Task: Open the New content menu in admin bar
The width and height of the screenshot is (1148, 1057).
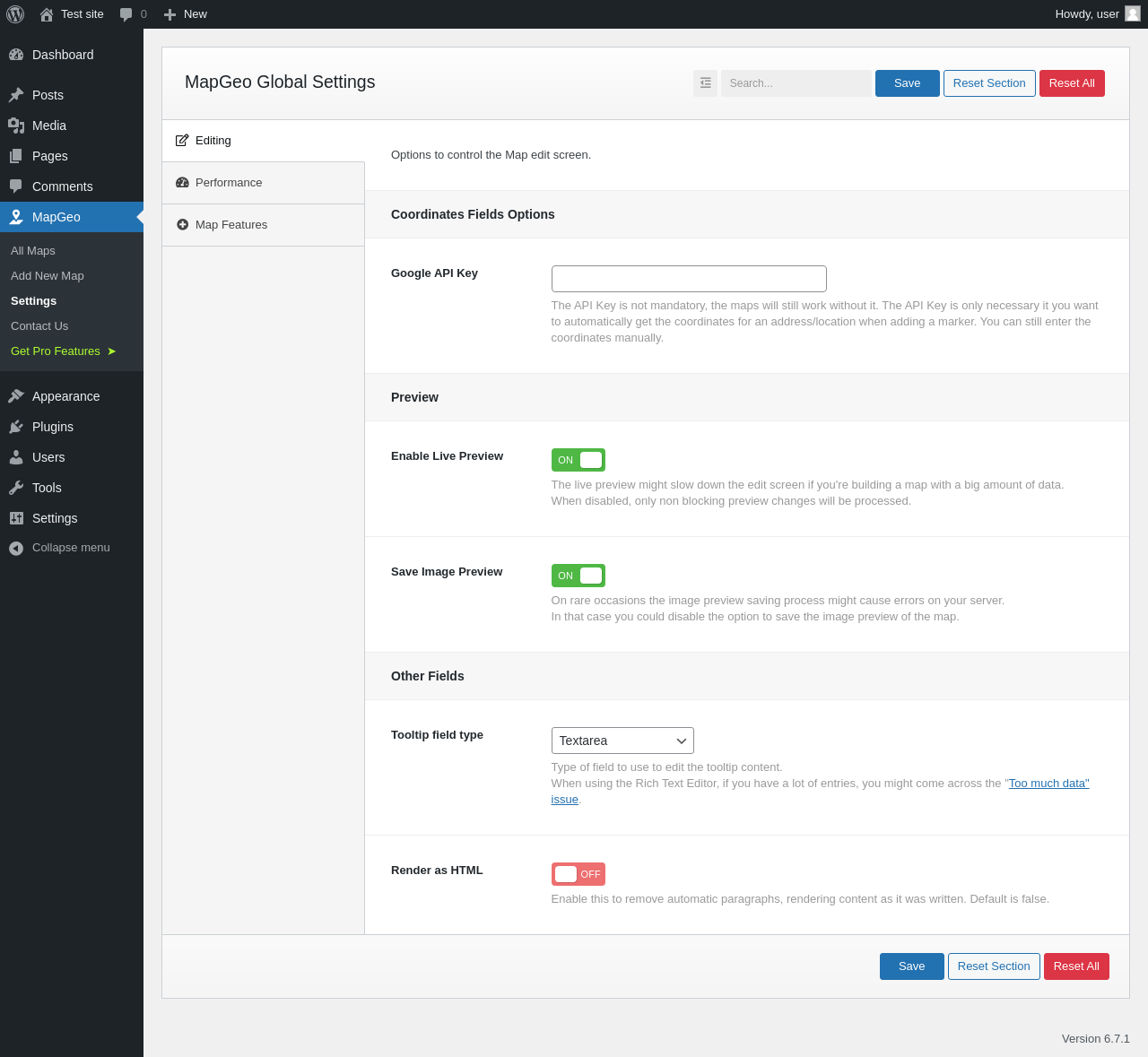Action: [186, 14]
